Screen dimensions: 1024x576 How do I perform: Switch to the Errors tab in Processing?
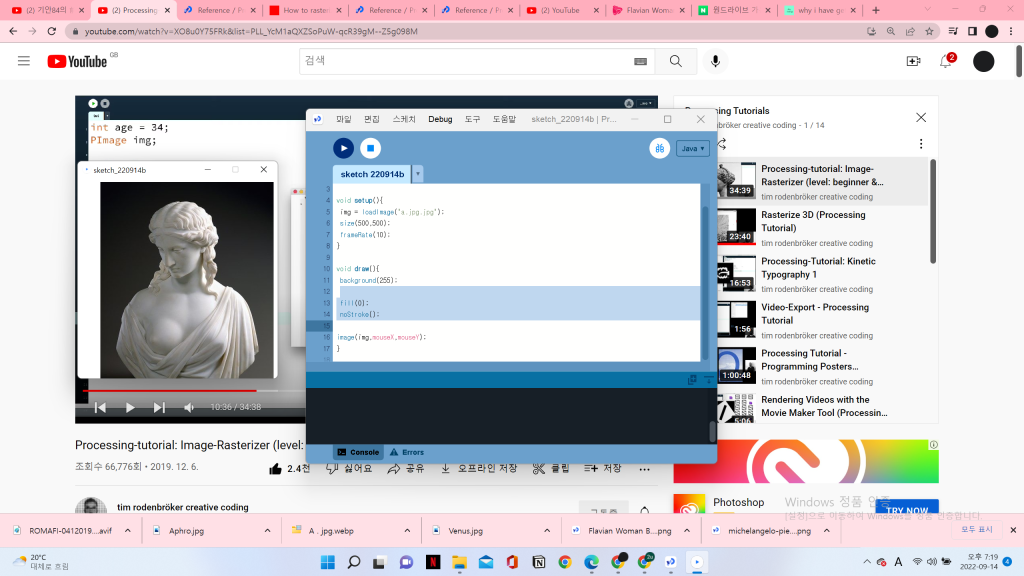[x=407, y=452]
